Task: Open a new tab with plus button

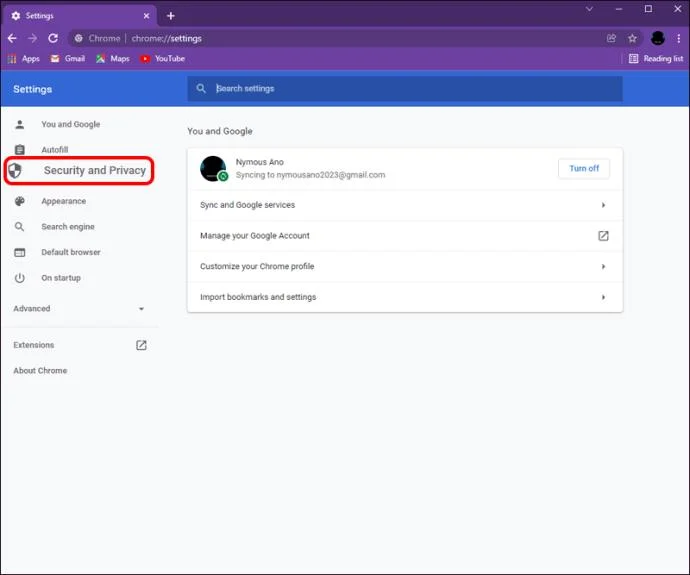Action: (171, 16)
